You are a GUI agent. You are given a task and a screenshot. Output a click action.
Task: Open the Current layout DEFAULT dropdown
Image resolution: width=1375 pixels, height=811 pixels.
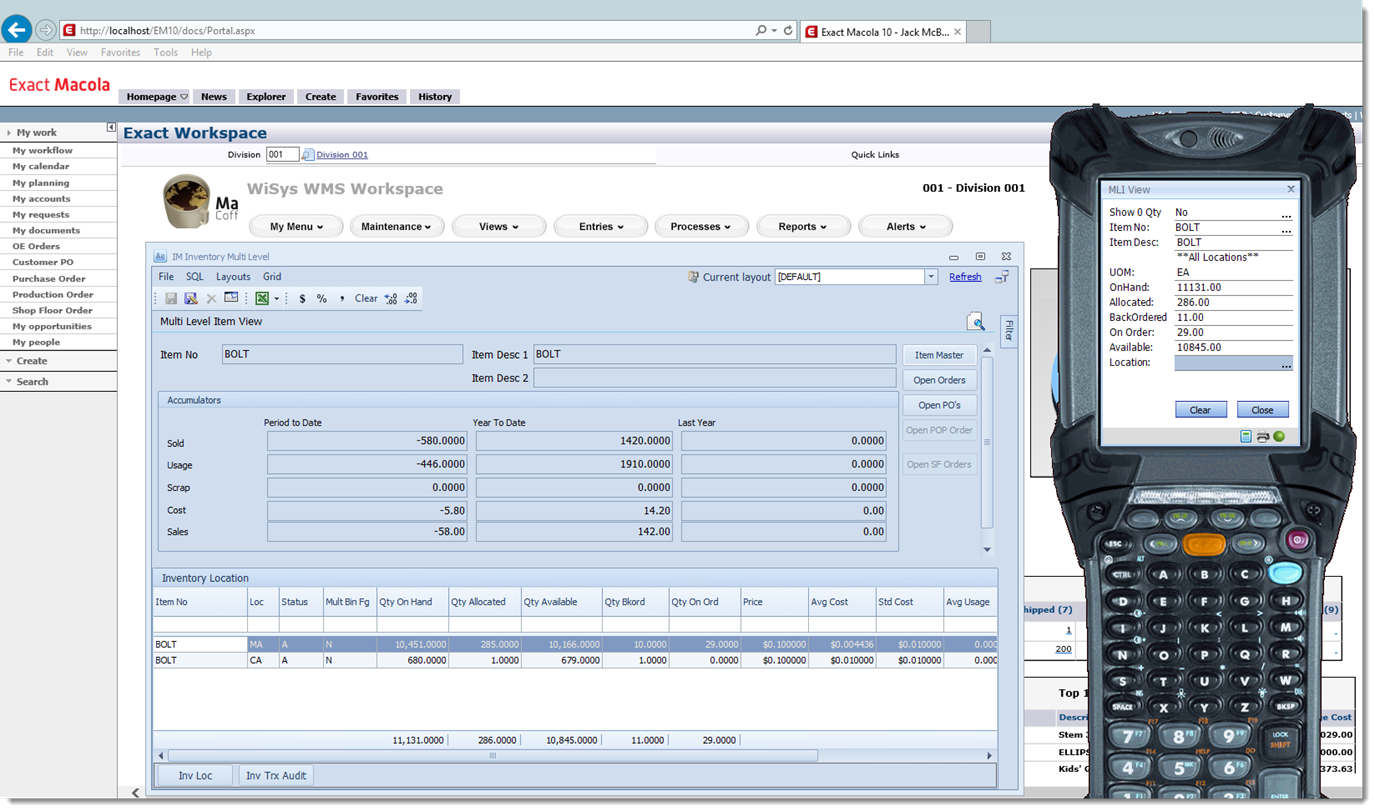pyautogui.click(x=931, y=277)
